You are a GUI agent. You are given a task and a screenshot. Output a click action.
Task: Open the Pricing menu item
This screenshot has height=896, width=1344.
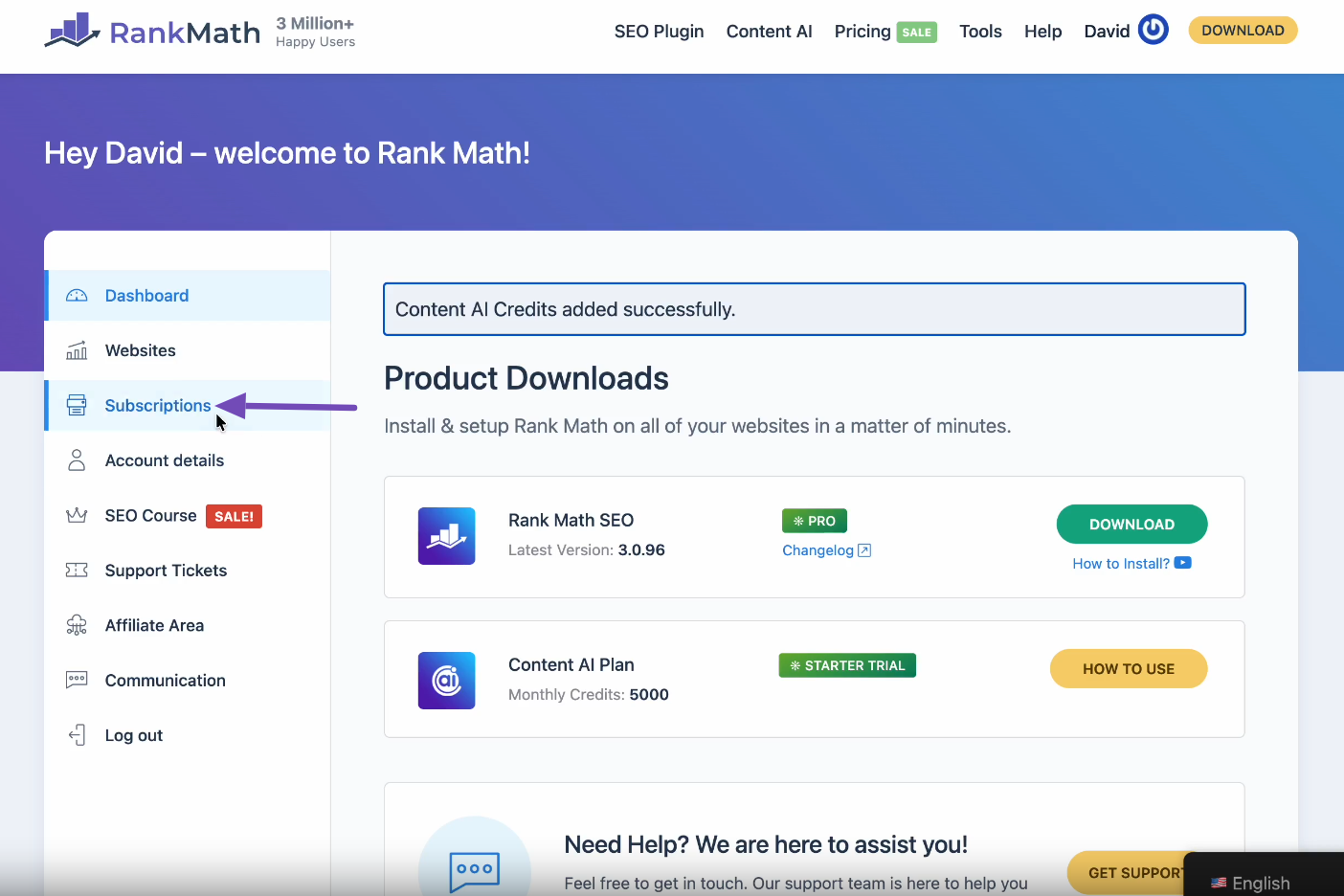[x=862, y=32]
